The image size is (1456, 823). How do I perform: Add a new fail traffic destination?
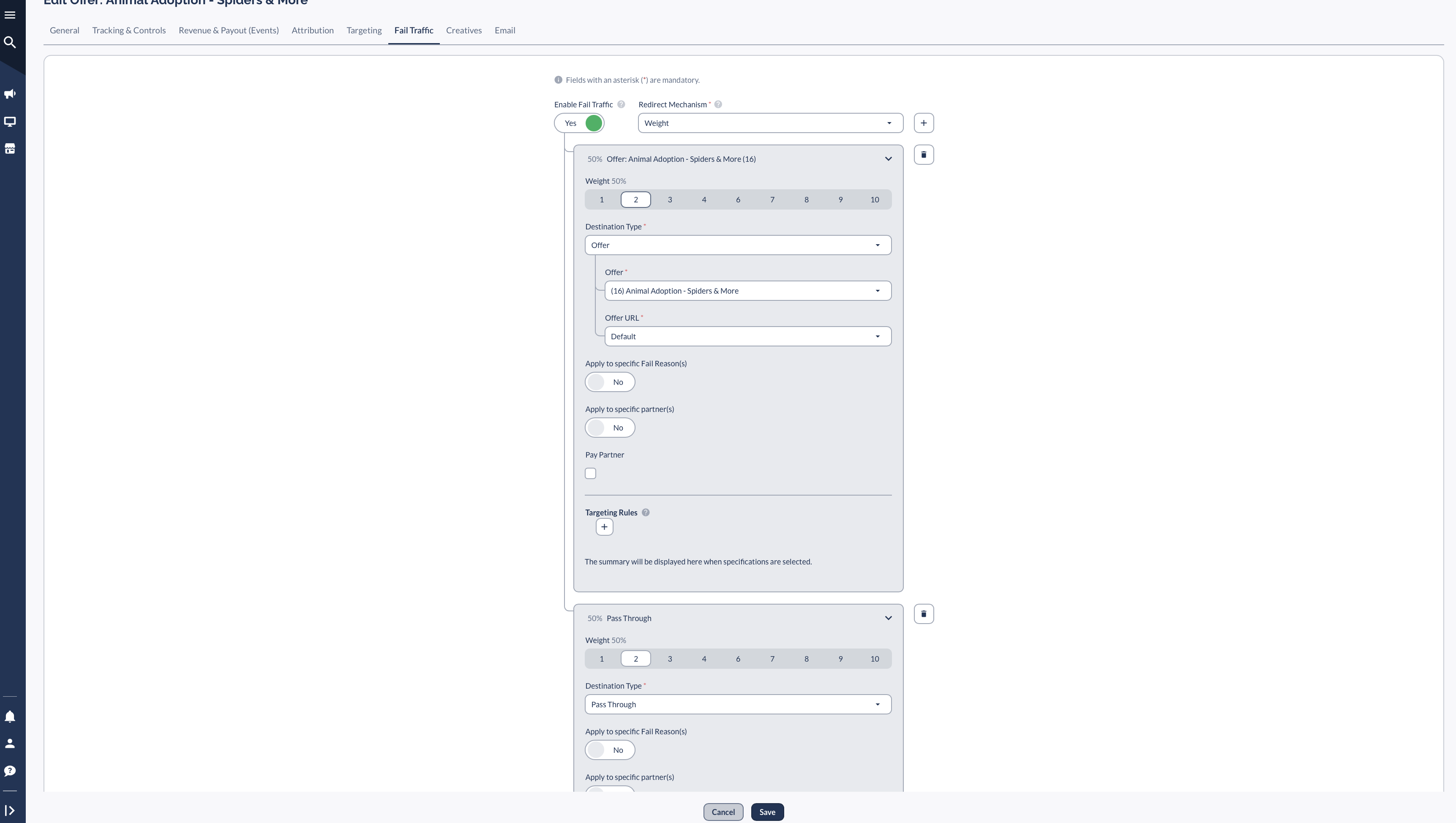(x=924, y=123)
